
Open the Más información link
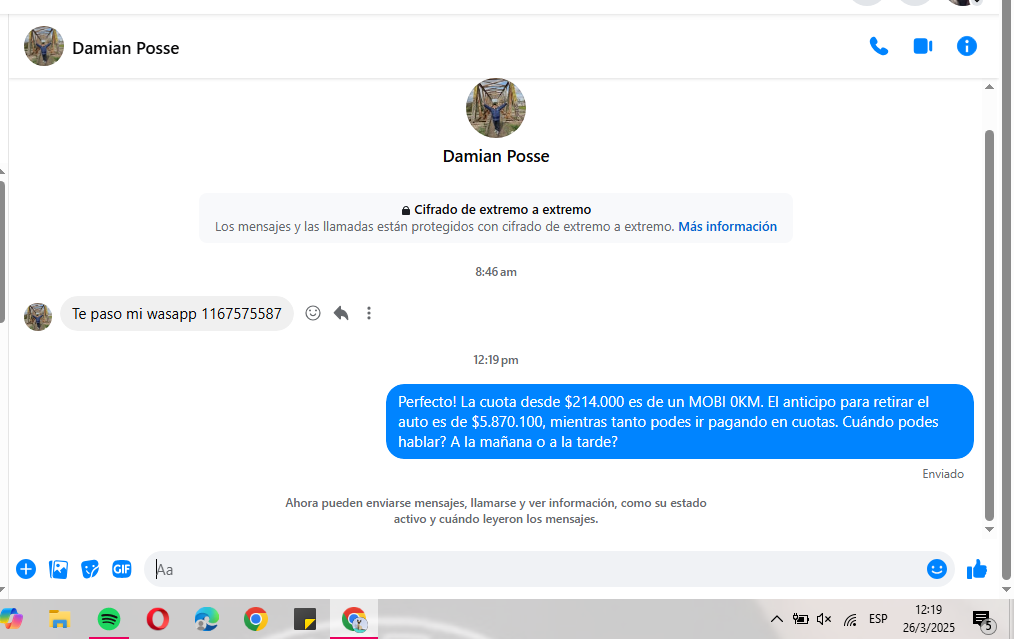click(728, 227)
